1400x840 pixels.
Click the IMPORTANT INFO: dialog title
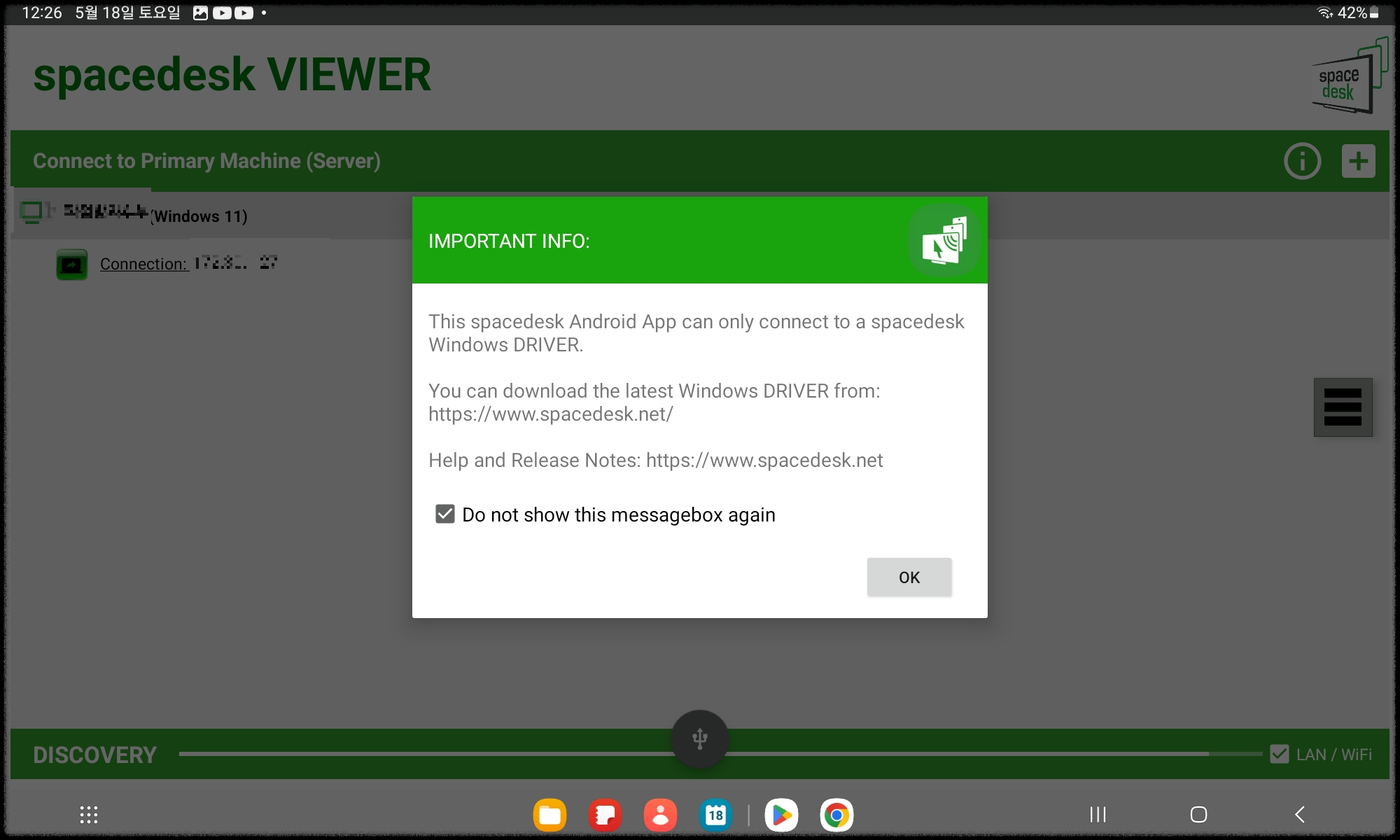coord(509,241)
